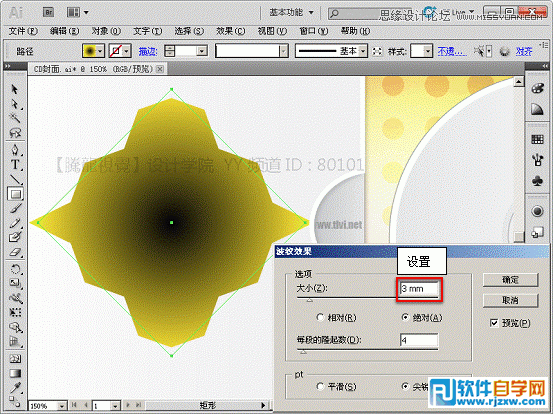Open the 对象 menu
The height and width of the screenshot is (414, 553).
point(106,31)
